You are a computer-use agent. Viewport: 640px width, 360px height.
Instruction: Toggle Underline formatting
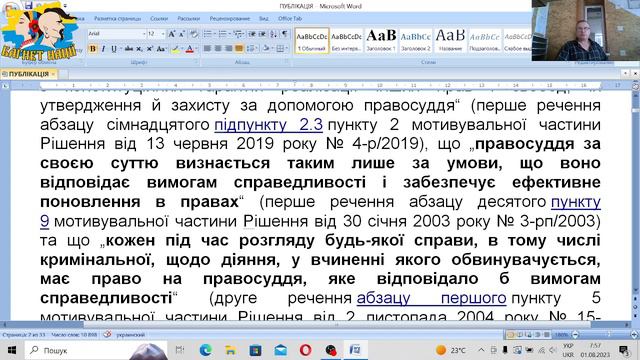113,49
